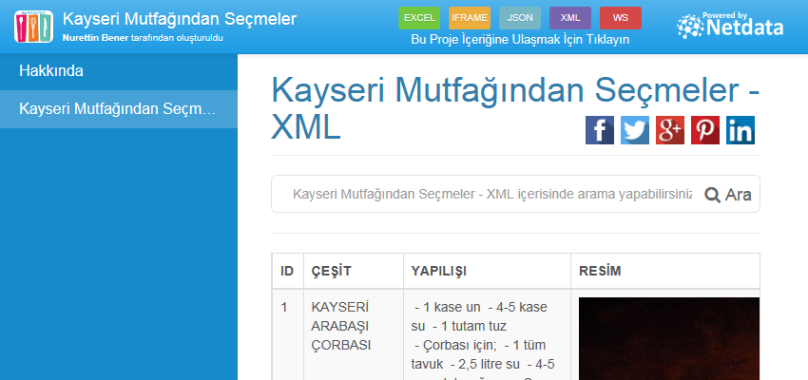The width and height of the screenshot is (808, 380).
Task: Click the purple XML button
Action: 570,18
